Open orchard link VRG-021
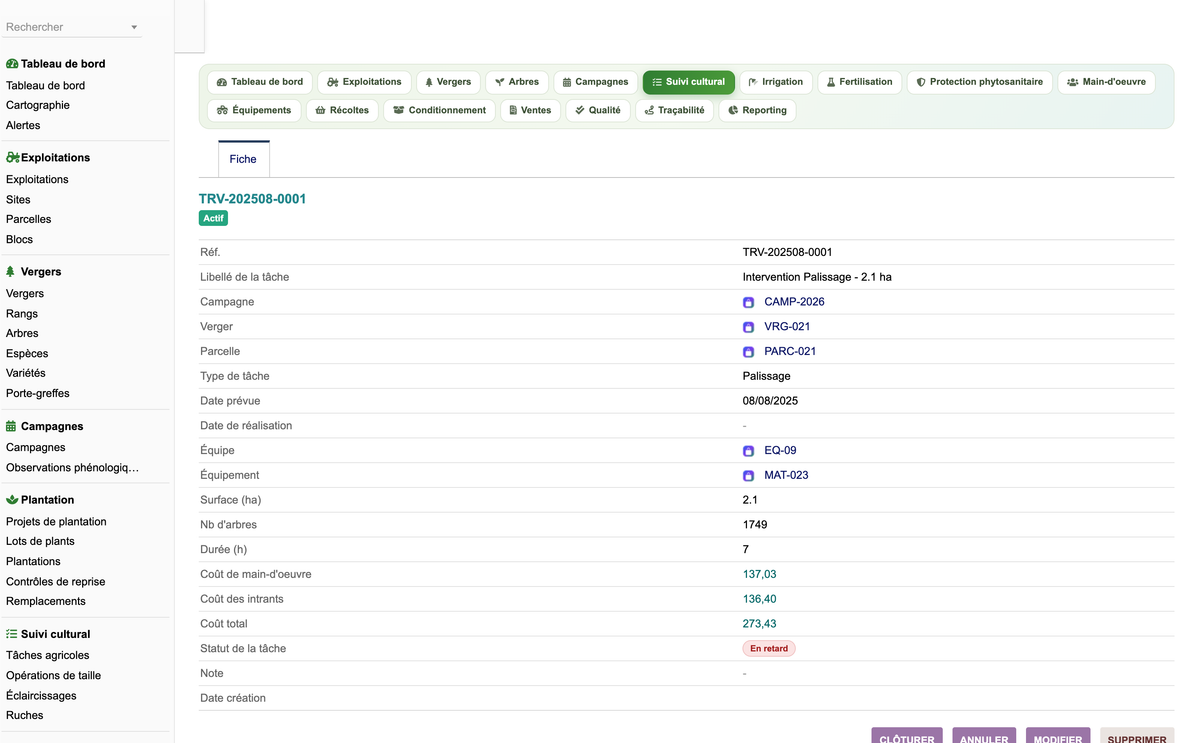Image resolution: width=1200 pixels, height=743 pixels. click(x=787, y=327)
